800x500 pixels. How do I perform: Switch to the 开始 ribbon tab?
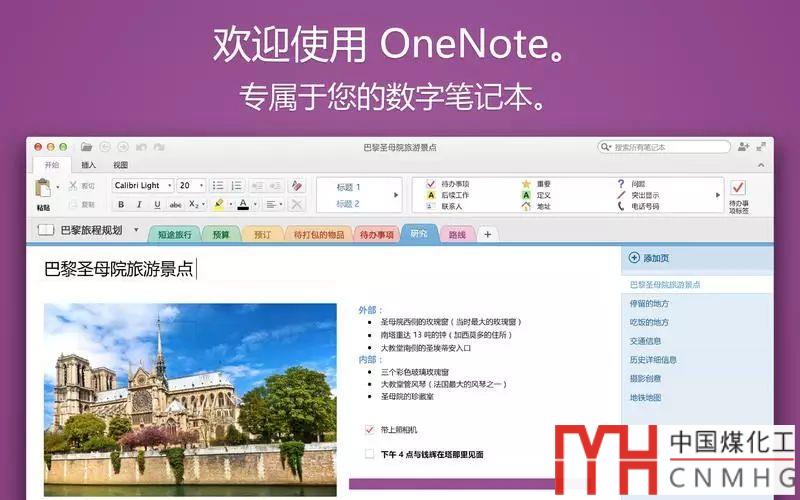(52, 165)
